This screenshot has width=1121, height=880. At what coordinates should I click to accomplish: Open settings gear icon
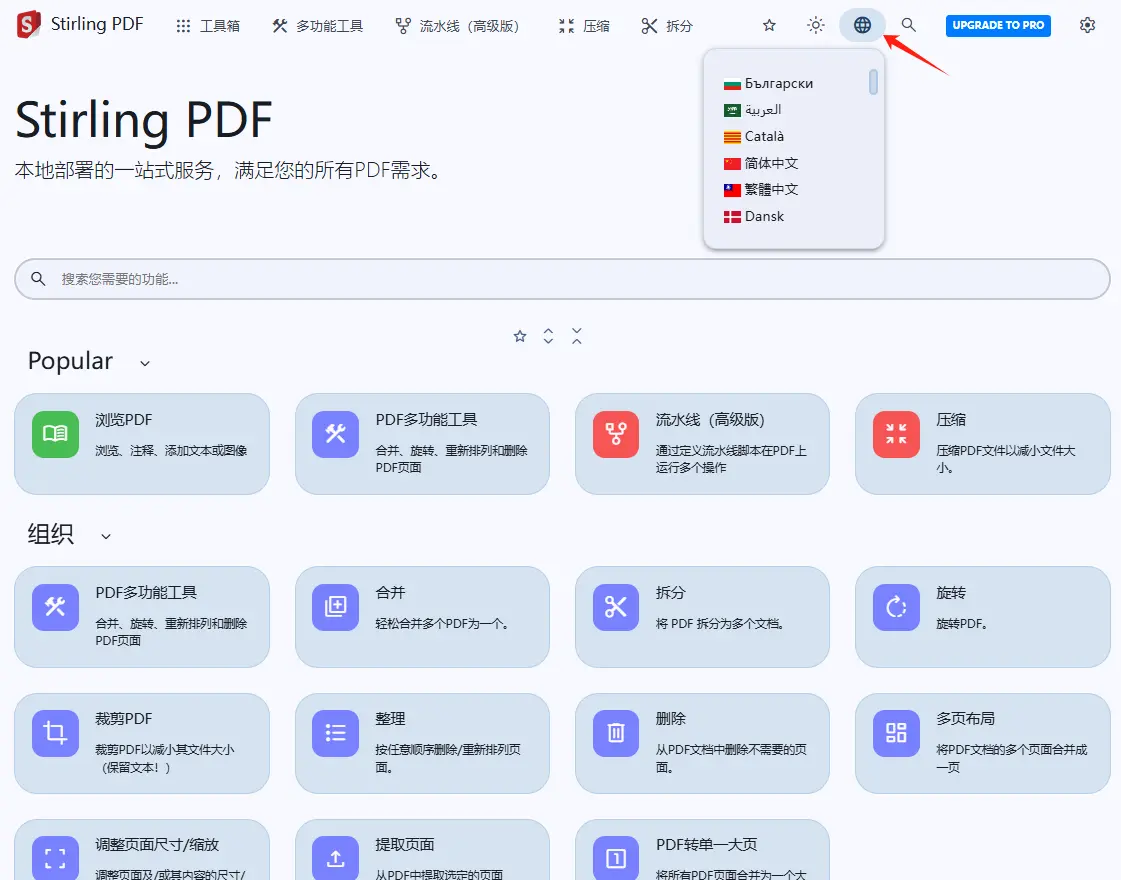click(1087, 25)
